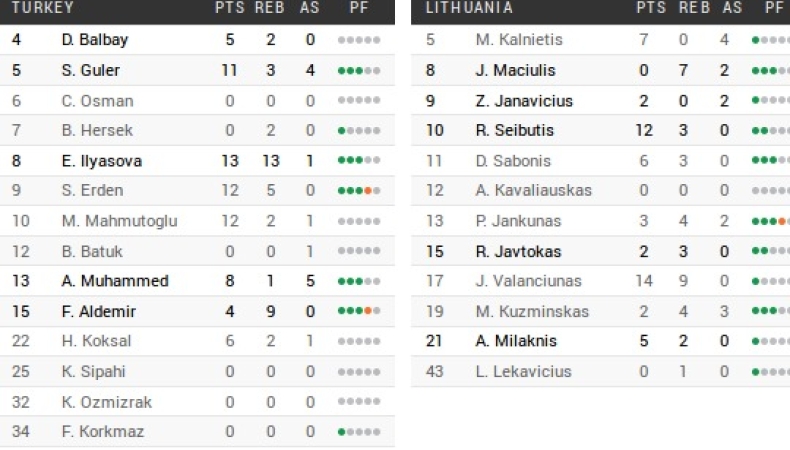The width and height of the screenshot is (790, 450).
Task: Click M. Mahmutoglu's name
Action: tap(119, 221)
